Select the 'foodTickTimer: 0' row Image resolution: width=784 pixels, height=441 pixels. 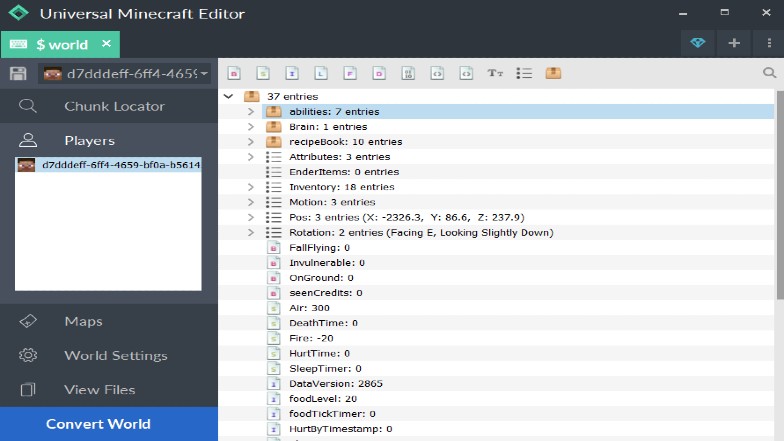(x=518, y=414)
